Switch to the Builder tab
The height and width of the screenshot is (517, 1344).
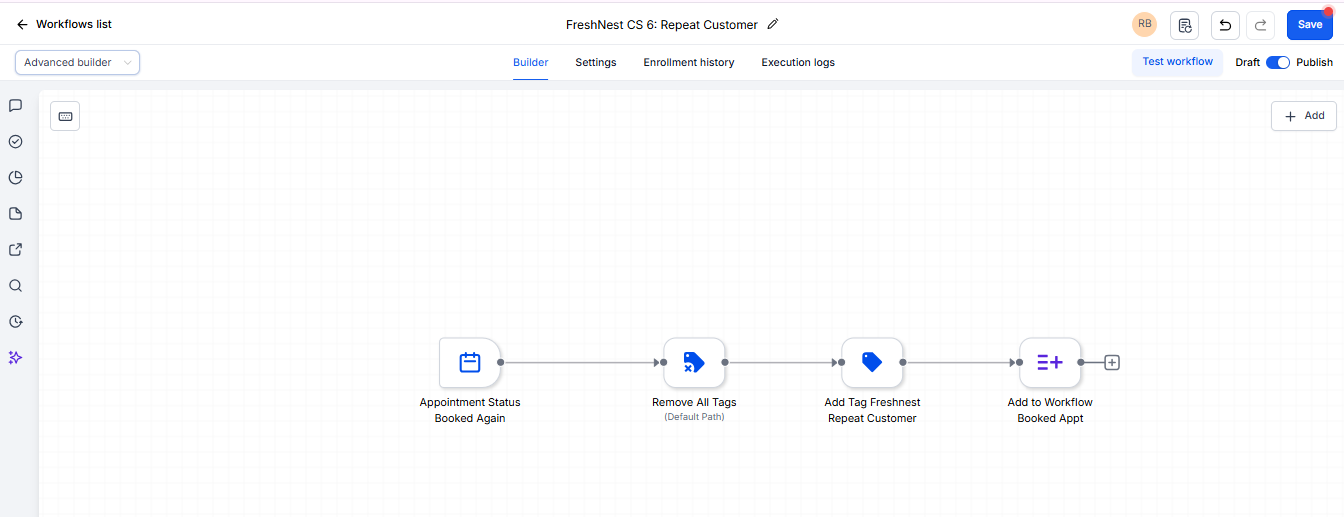point(530,62)
